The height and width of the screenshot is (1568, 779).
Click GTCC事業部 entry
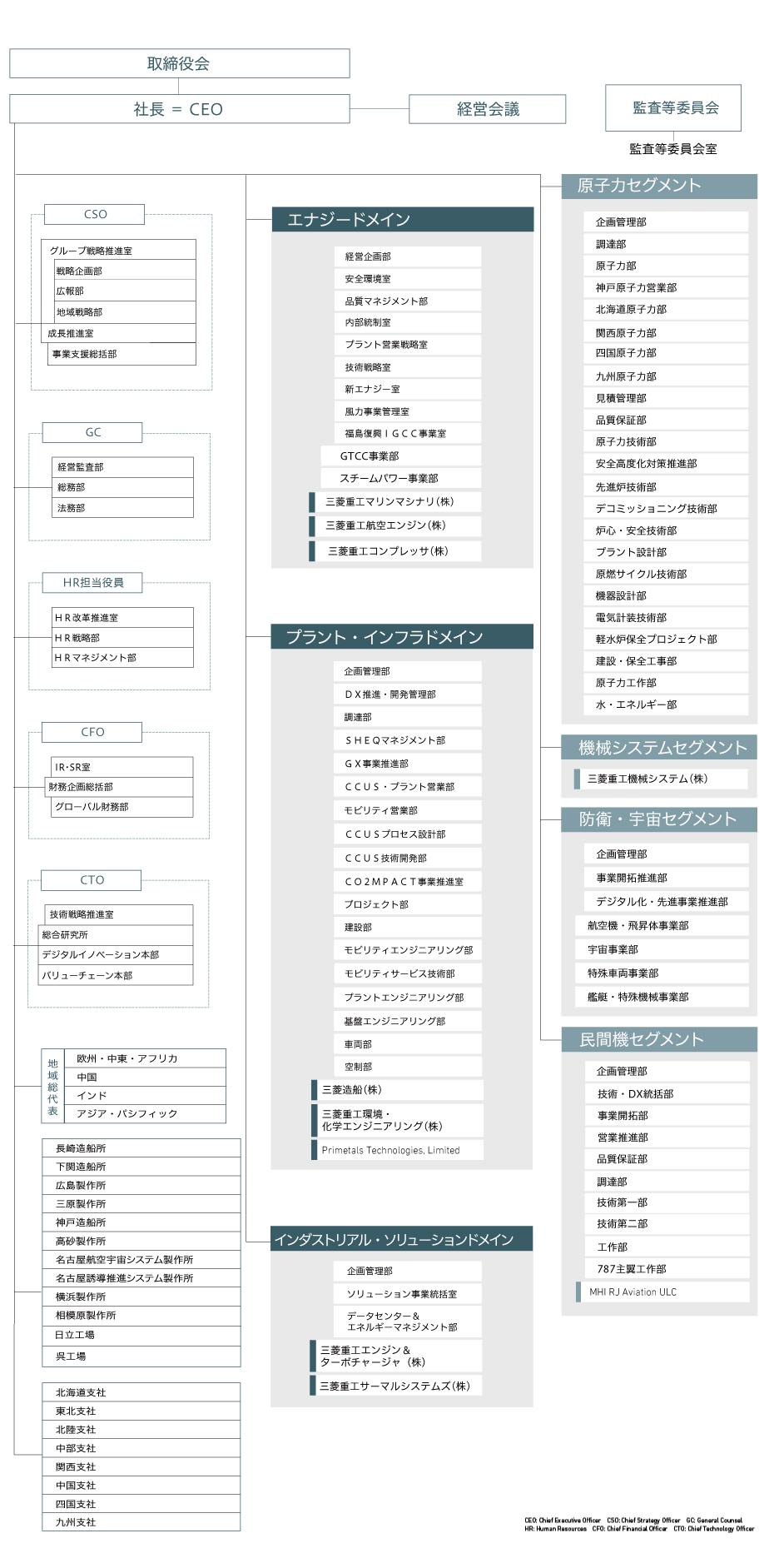point(401,455)
